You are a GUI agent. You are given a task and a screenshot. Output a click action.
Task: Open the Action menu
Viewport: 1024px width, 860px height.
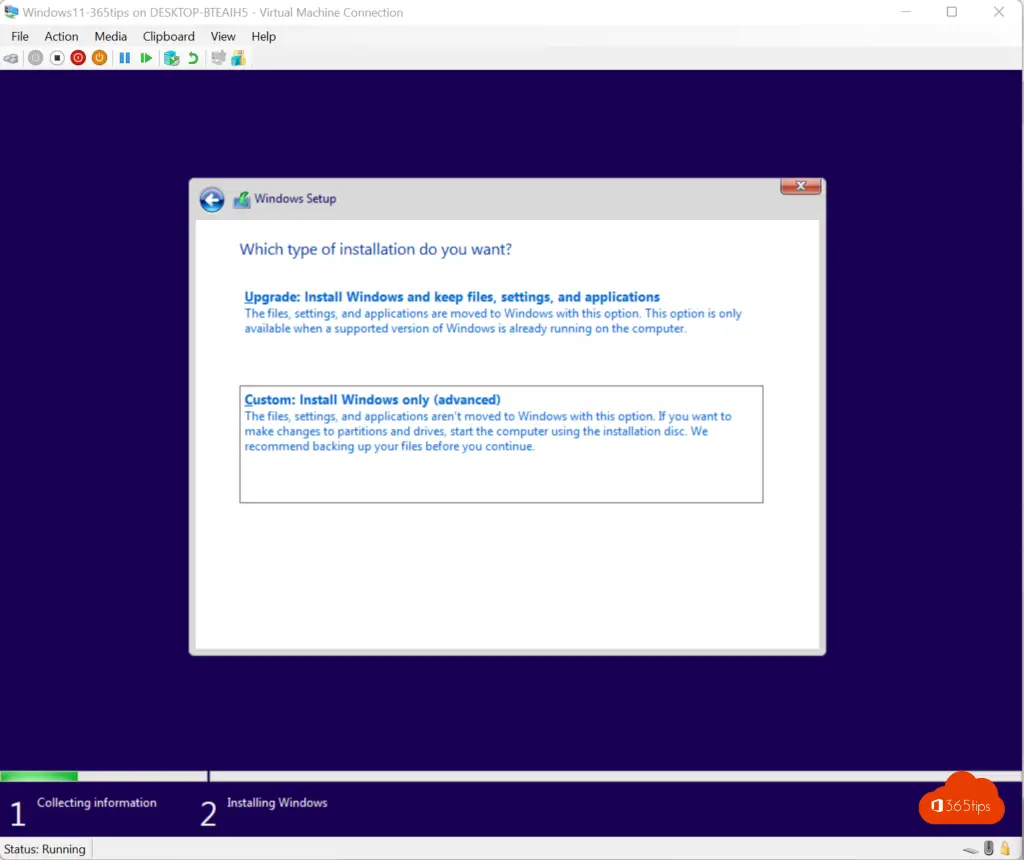61,36
